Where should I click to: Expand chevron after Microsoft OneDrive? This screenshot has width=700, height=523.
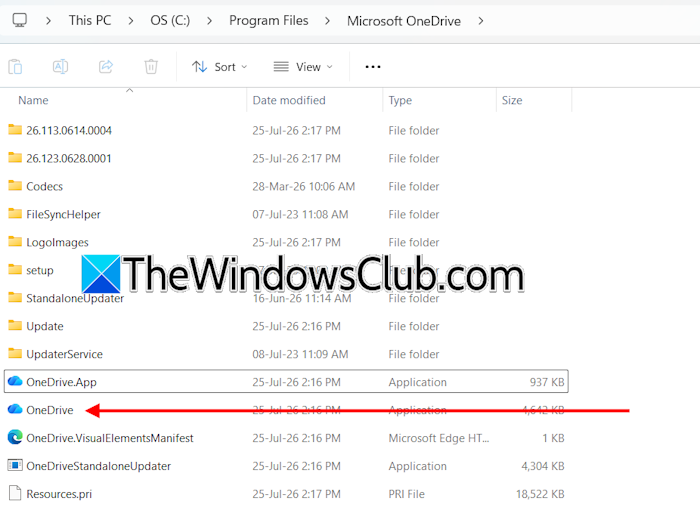tap(480, 21)
